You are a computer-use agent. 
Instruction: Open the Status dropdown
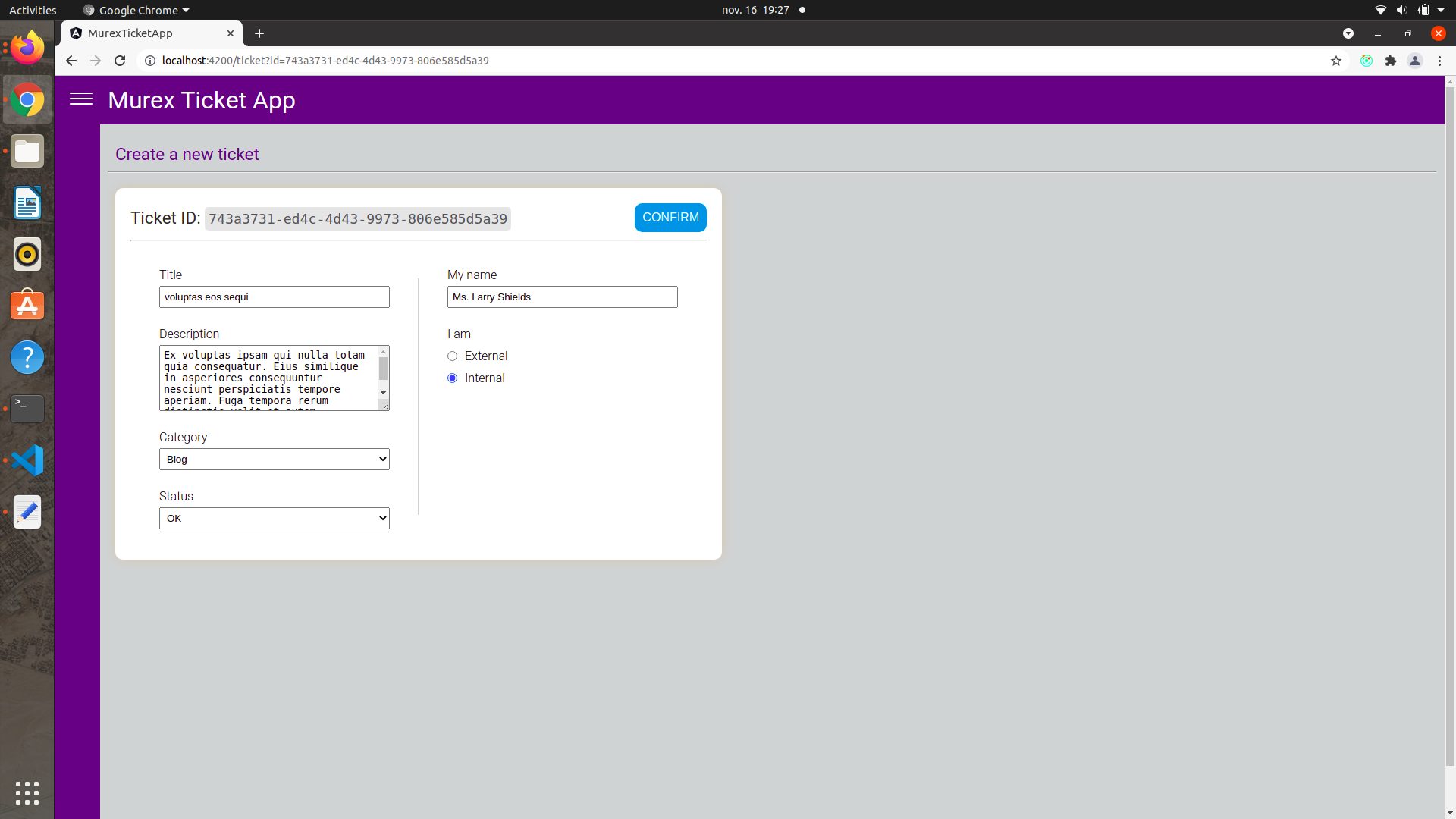click(x=274, y=518)
